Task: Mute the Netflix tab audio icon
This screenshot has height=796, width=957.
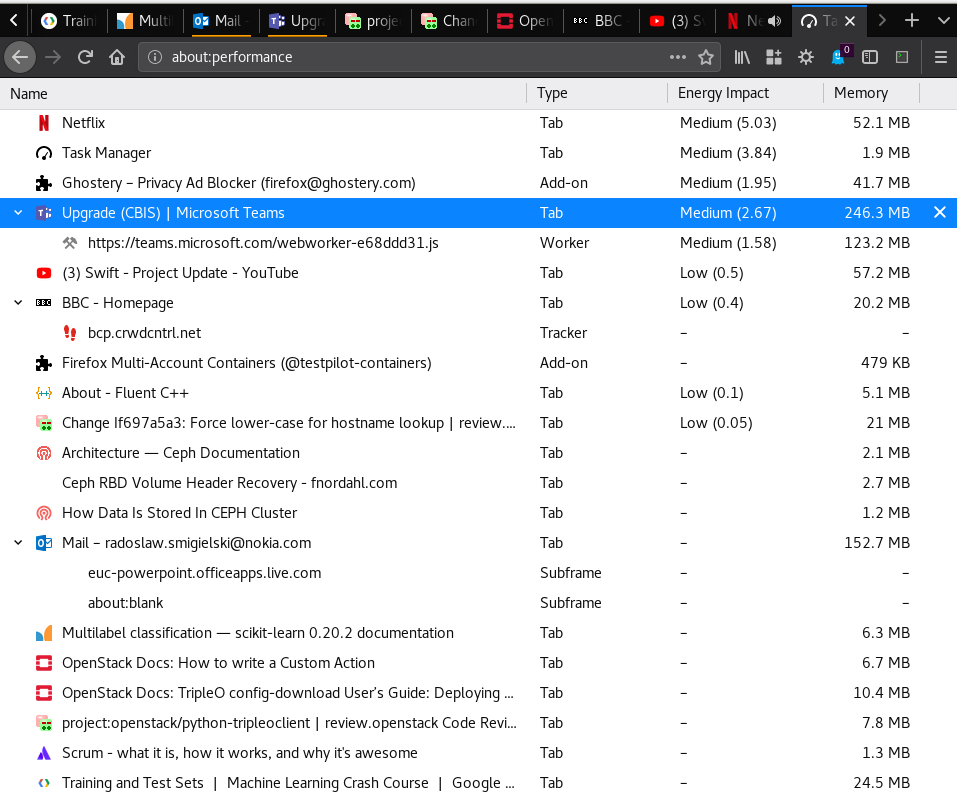Action: tap(775, 21)
